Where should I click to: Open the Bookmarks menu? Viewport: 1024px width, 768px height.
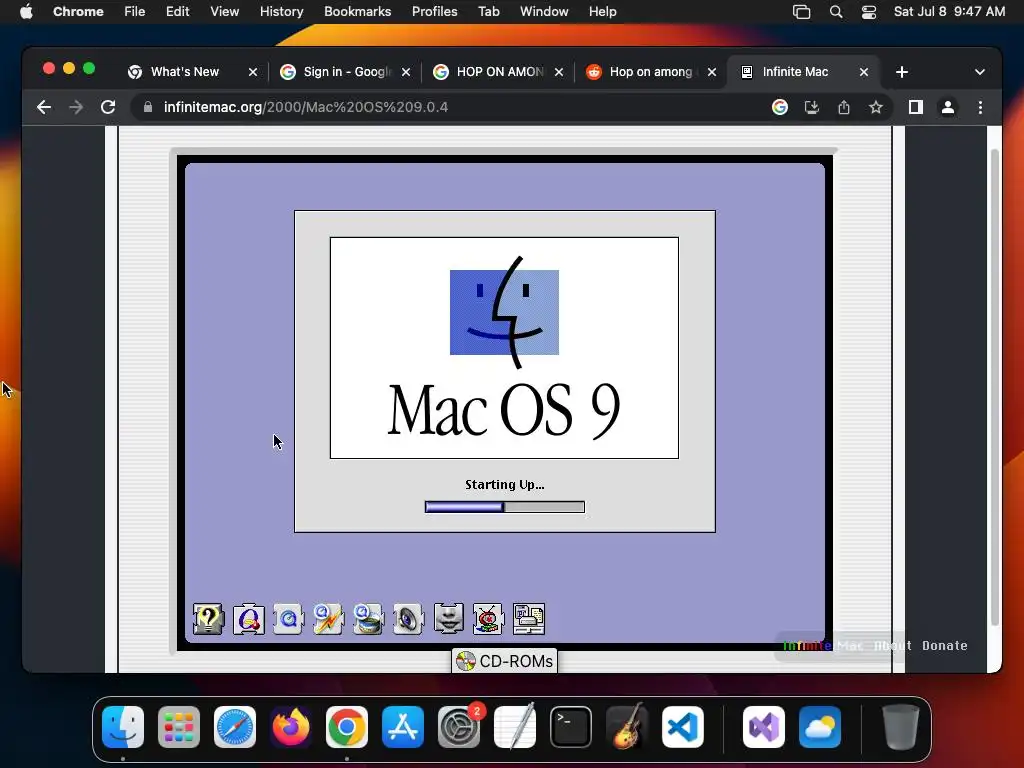(x=357, y=12)
